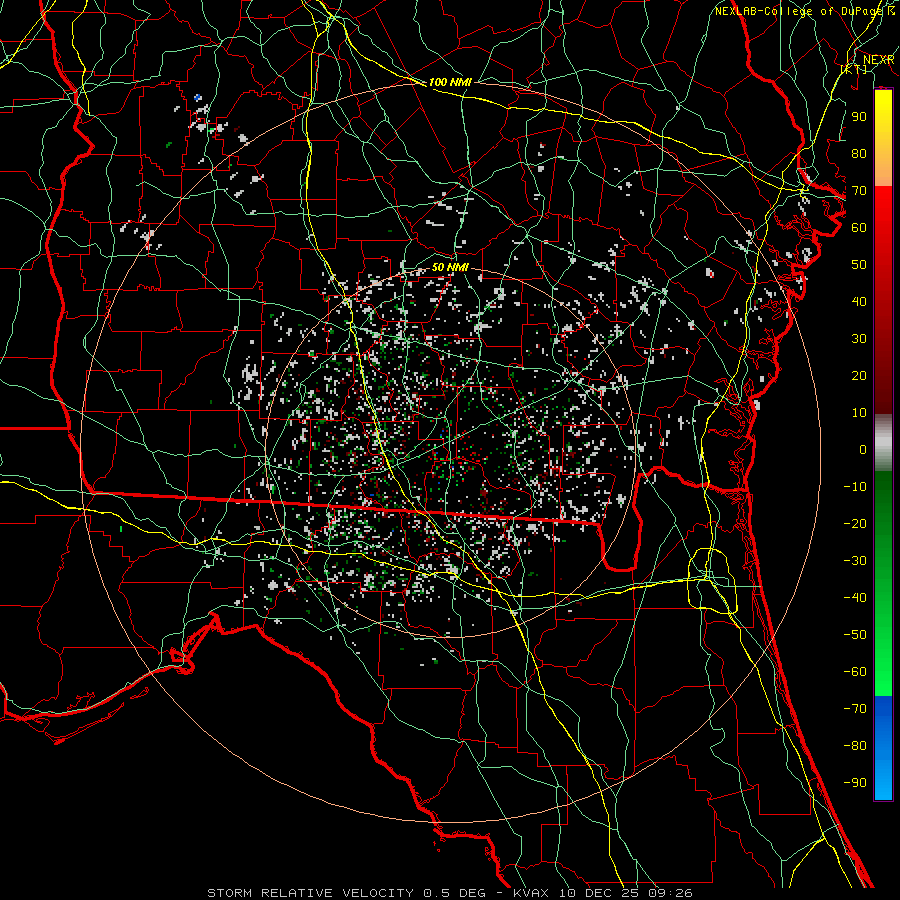Click the -50 value on velocity scale
The height and width of the screenshot is (900, 900).
tap(855, 635)
